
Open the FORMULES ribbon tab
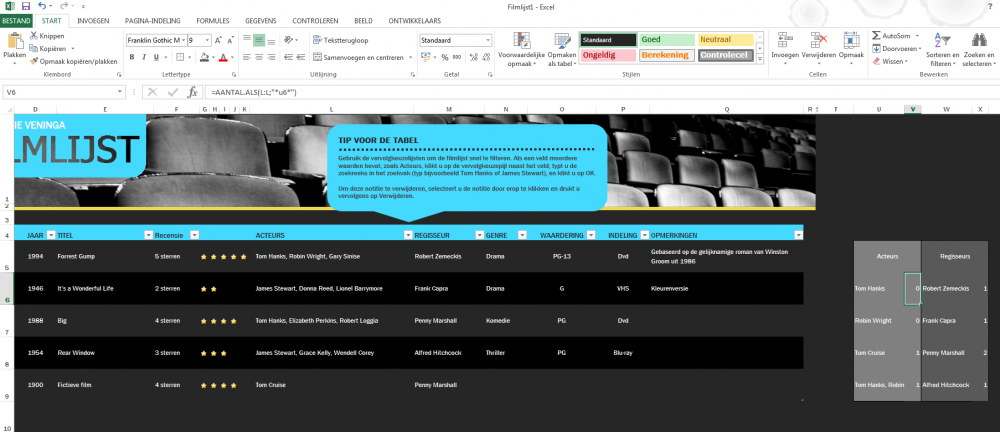point(213,20)
